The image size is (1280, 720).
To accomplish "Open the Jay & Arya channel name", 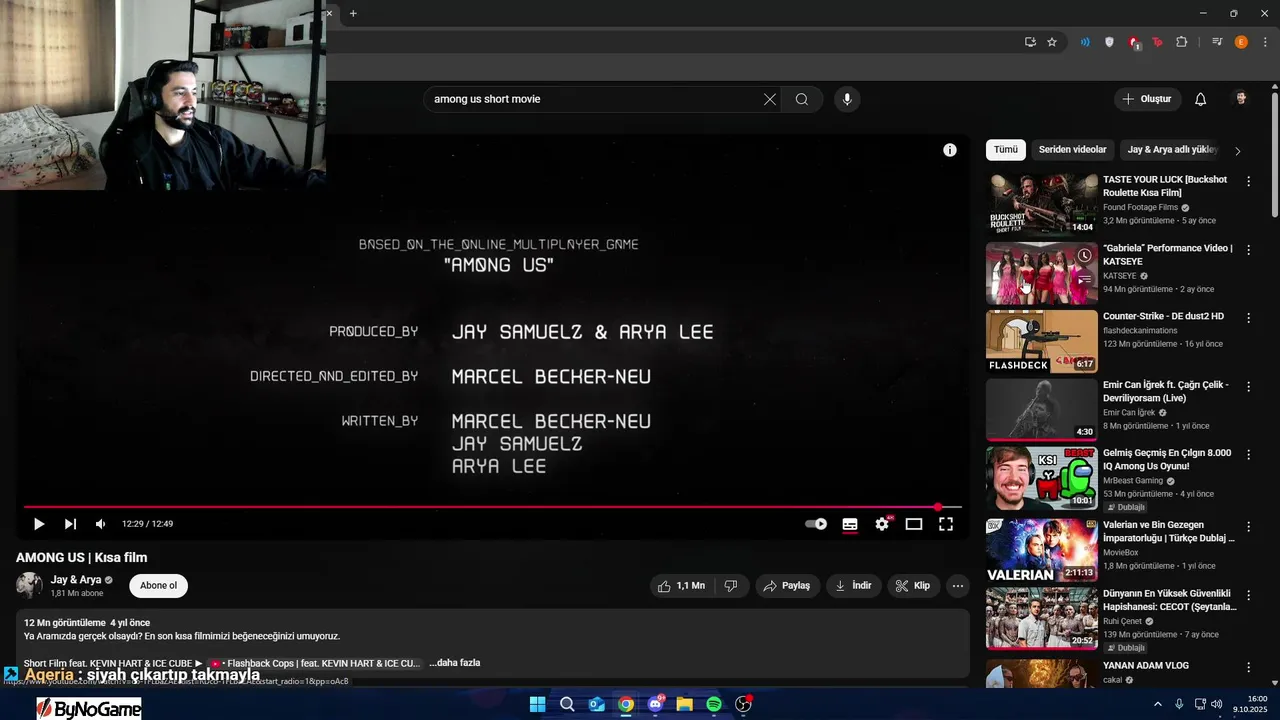I will tap(76, 580).
